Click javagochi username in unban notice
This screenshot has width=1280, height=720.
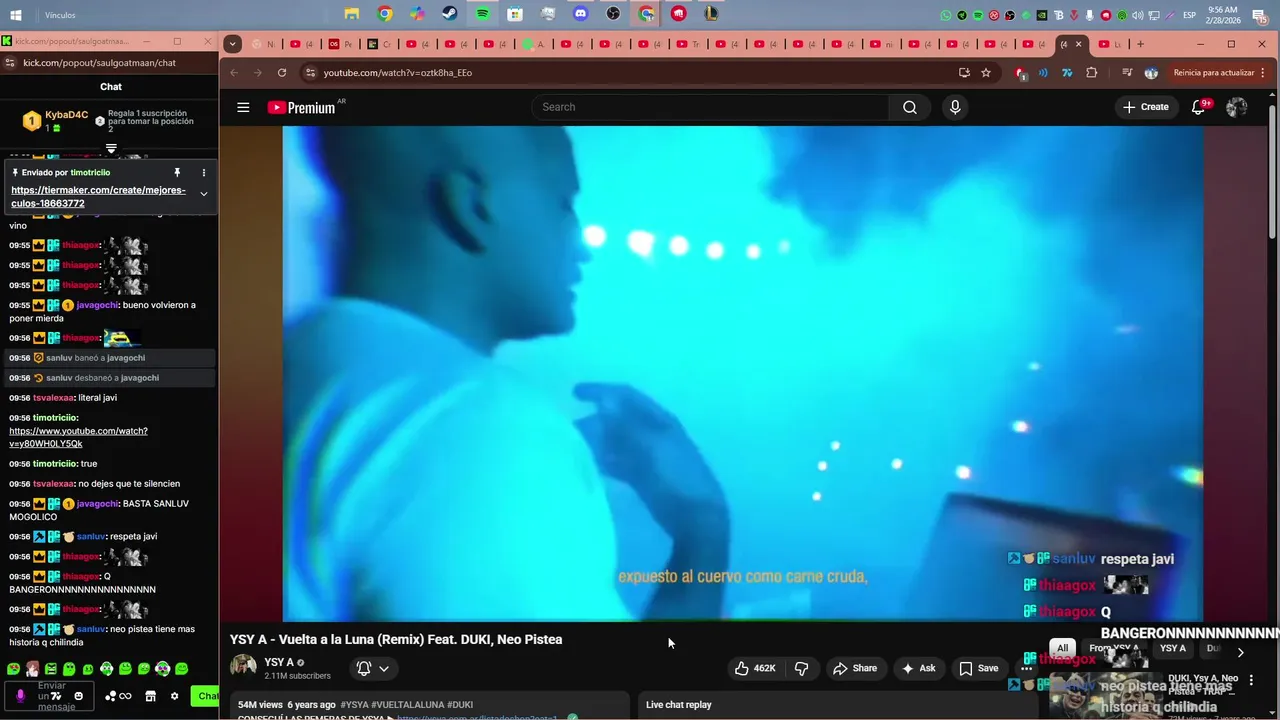(x=140, y=378)
